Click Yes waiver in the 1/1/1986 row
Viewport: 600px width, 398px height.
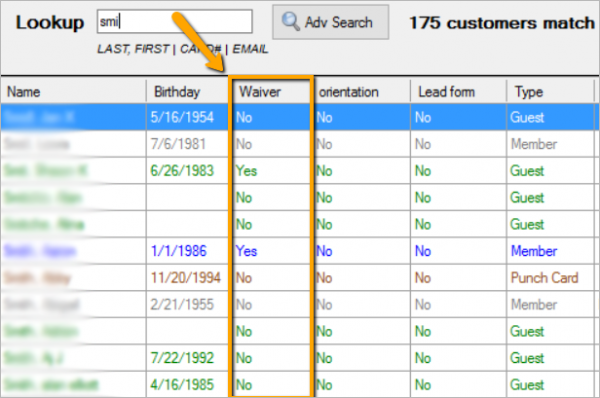(x=246, y=251)
